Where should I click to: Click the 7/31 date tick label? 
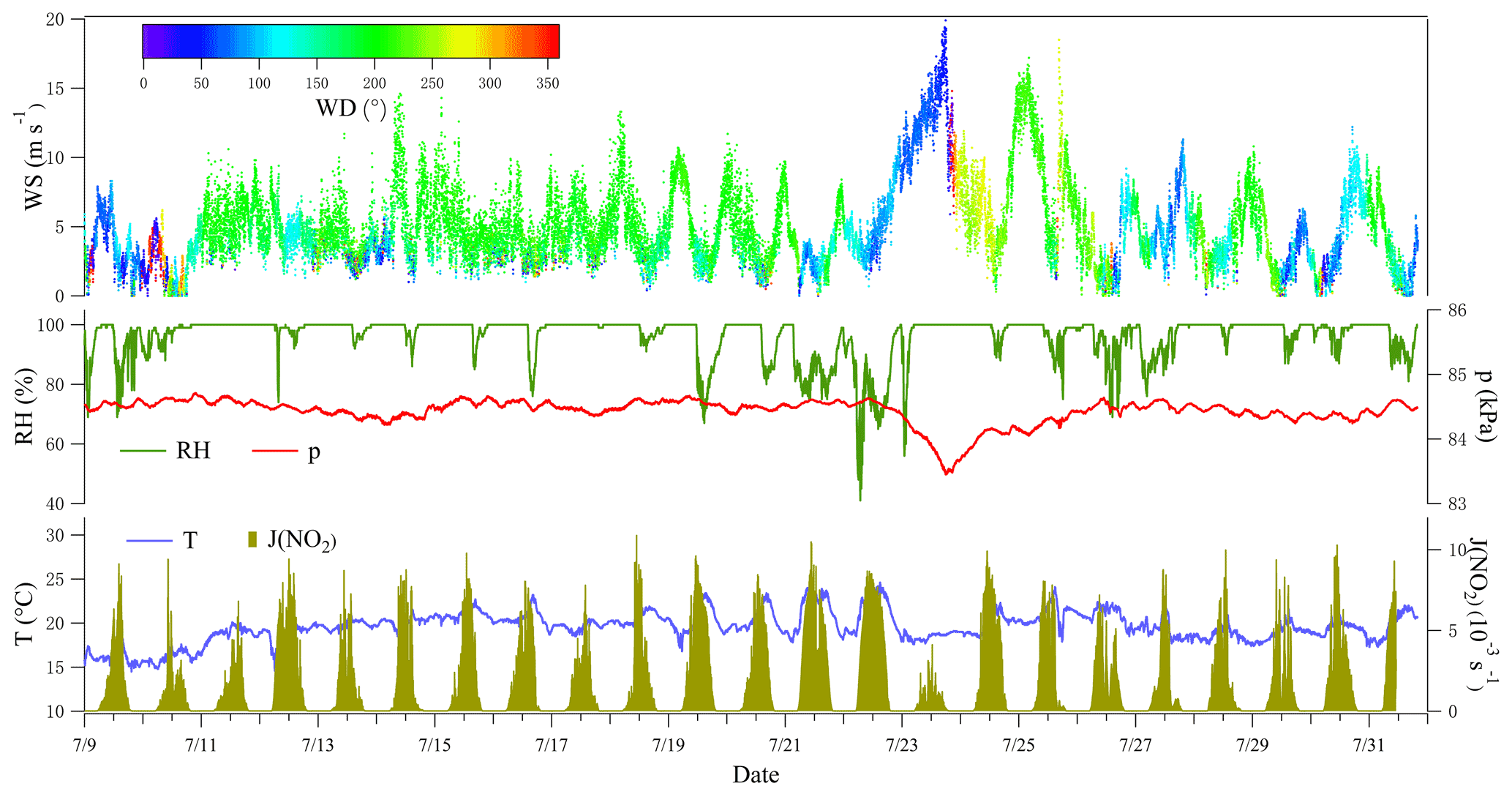(x=1369, y=746)
